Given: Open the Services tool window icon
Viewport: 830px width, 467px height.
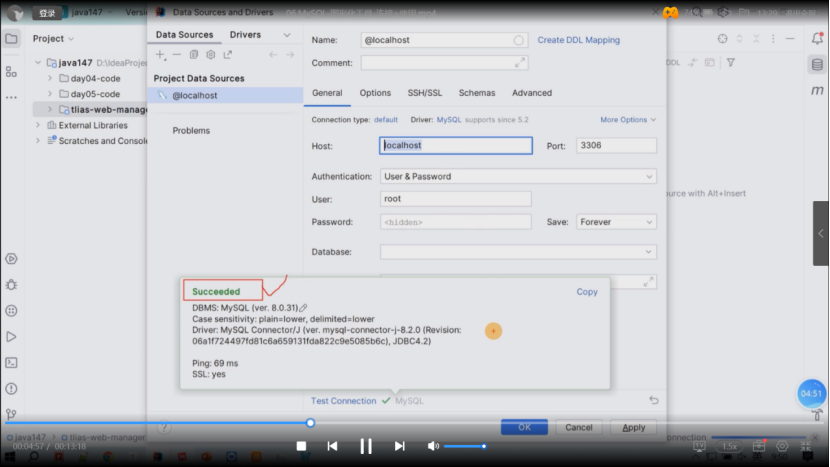Looking at the screenshot, I should pos(11,259).
